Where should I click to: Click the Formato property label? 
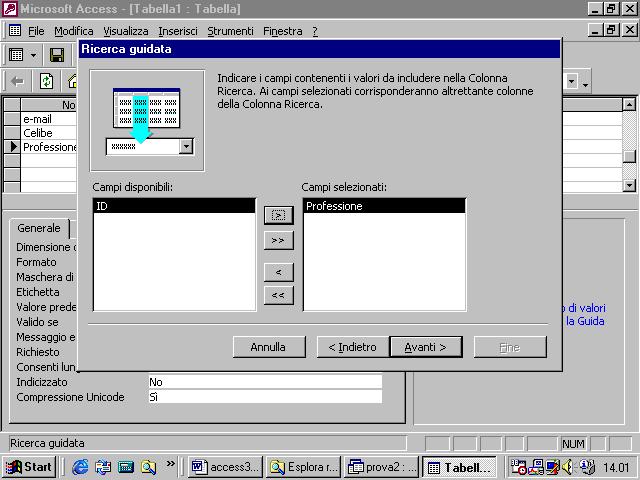tap(36, 262)
